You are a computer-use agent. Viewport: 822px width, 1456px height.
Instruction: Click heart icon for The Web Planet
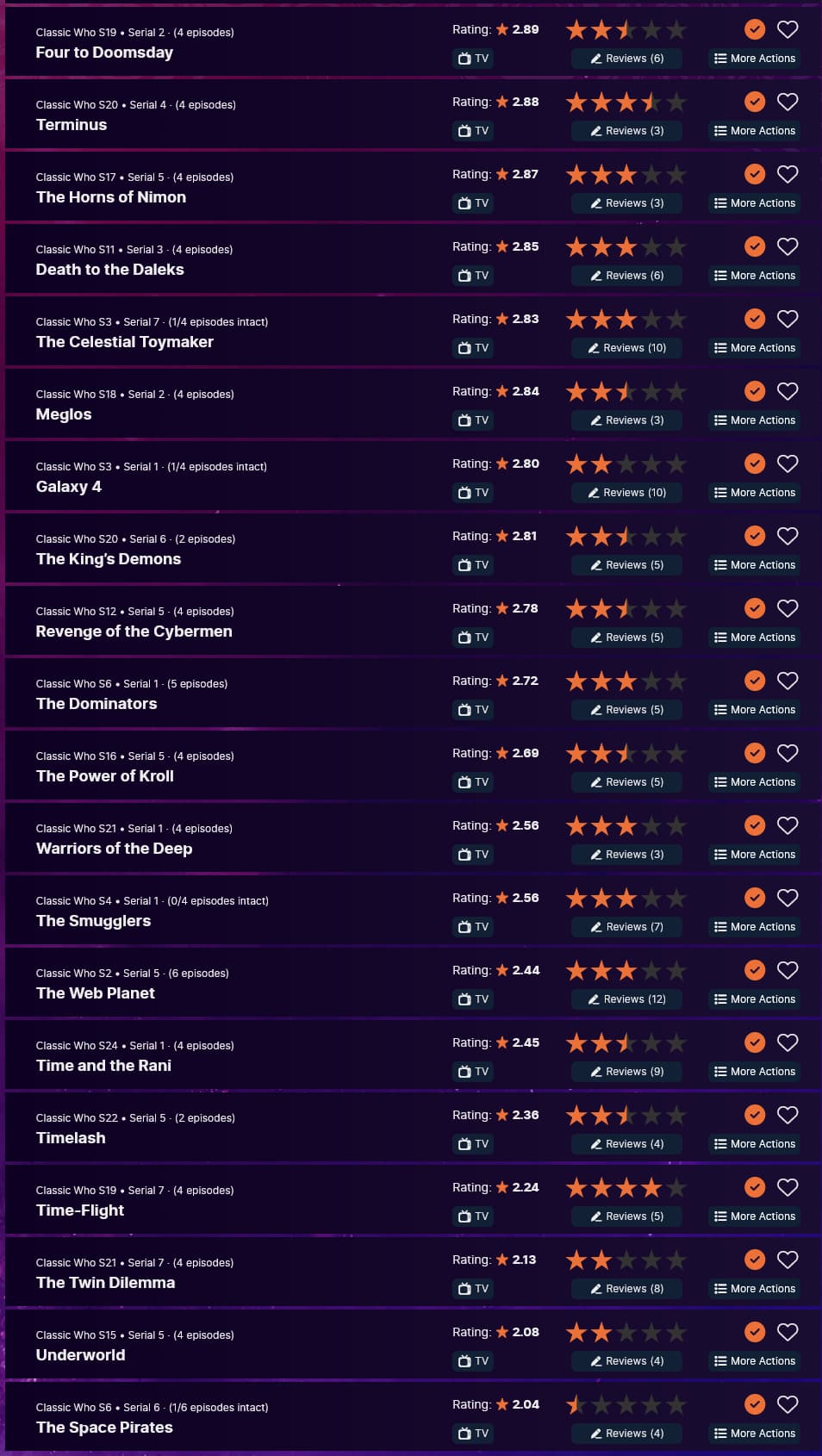point(788,970)
